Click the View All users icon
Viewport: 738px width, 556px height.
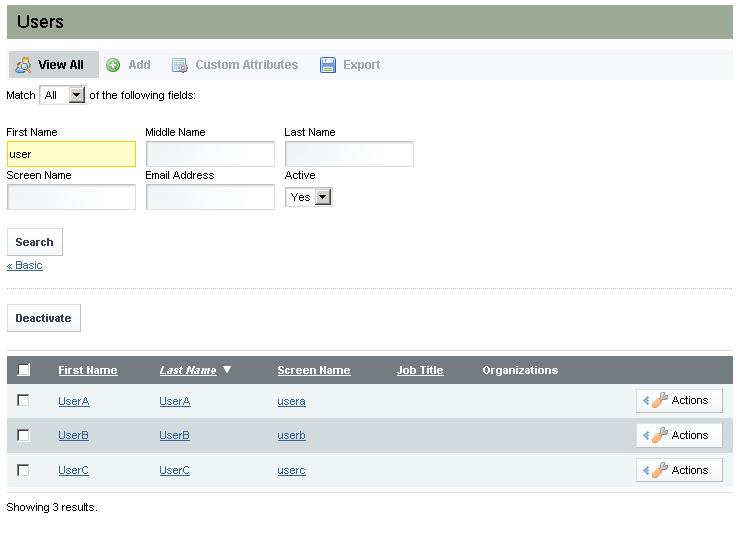tap(23, 65)
